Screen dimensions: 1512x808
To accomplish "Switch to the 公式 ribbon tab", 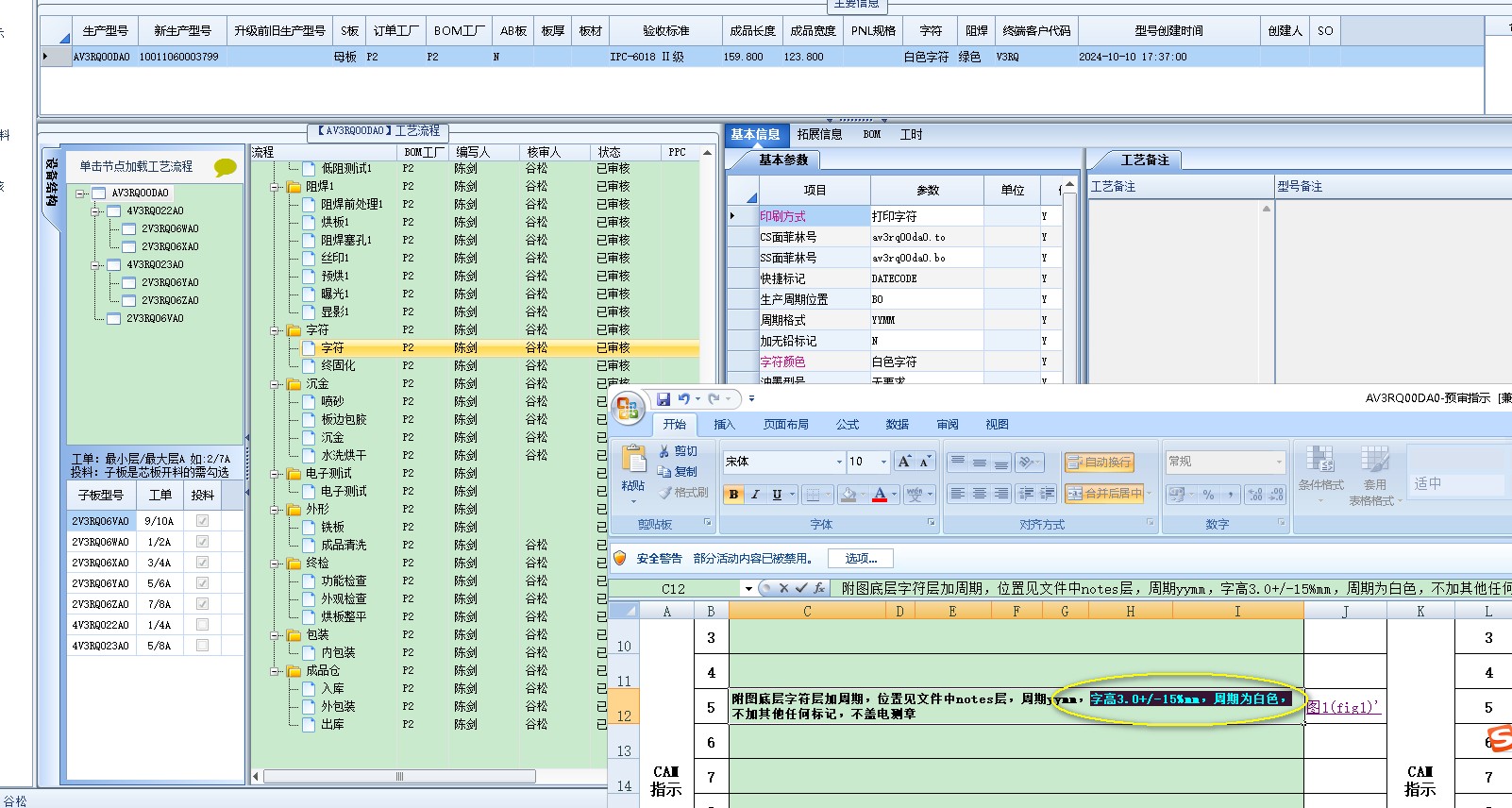I will point(848,425).
